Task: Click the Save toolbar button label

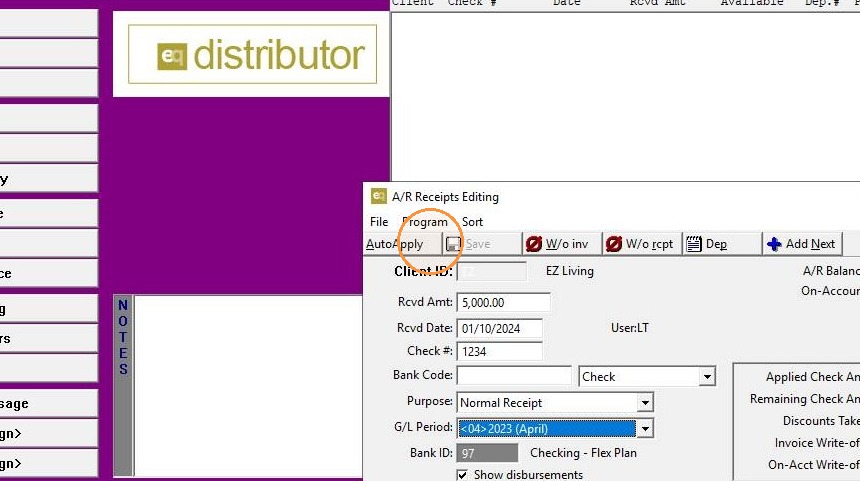Action: (478, 244)
